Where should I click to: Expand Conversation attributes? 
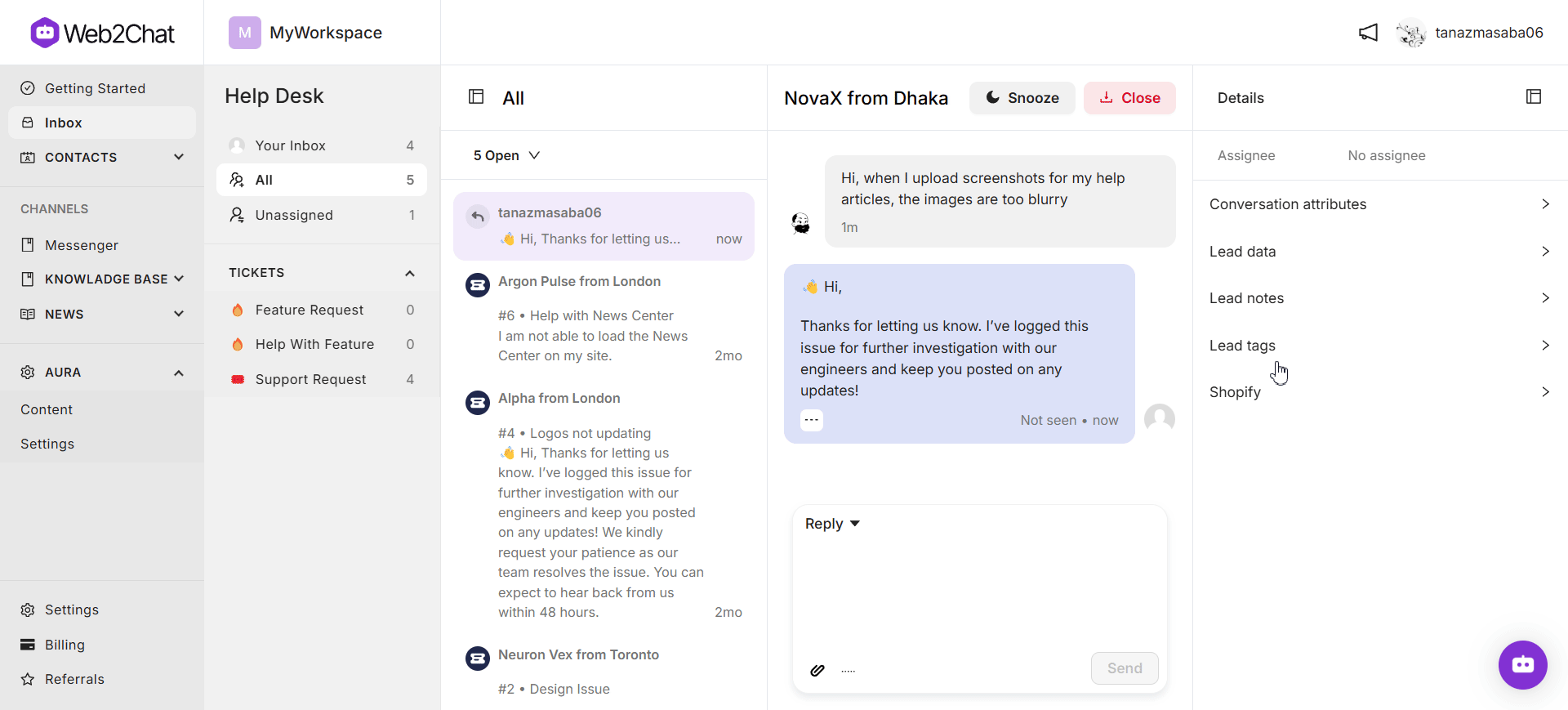(x=1380, y=204)
